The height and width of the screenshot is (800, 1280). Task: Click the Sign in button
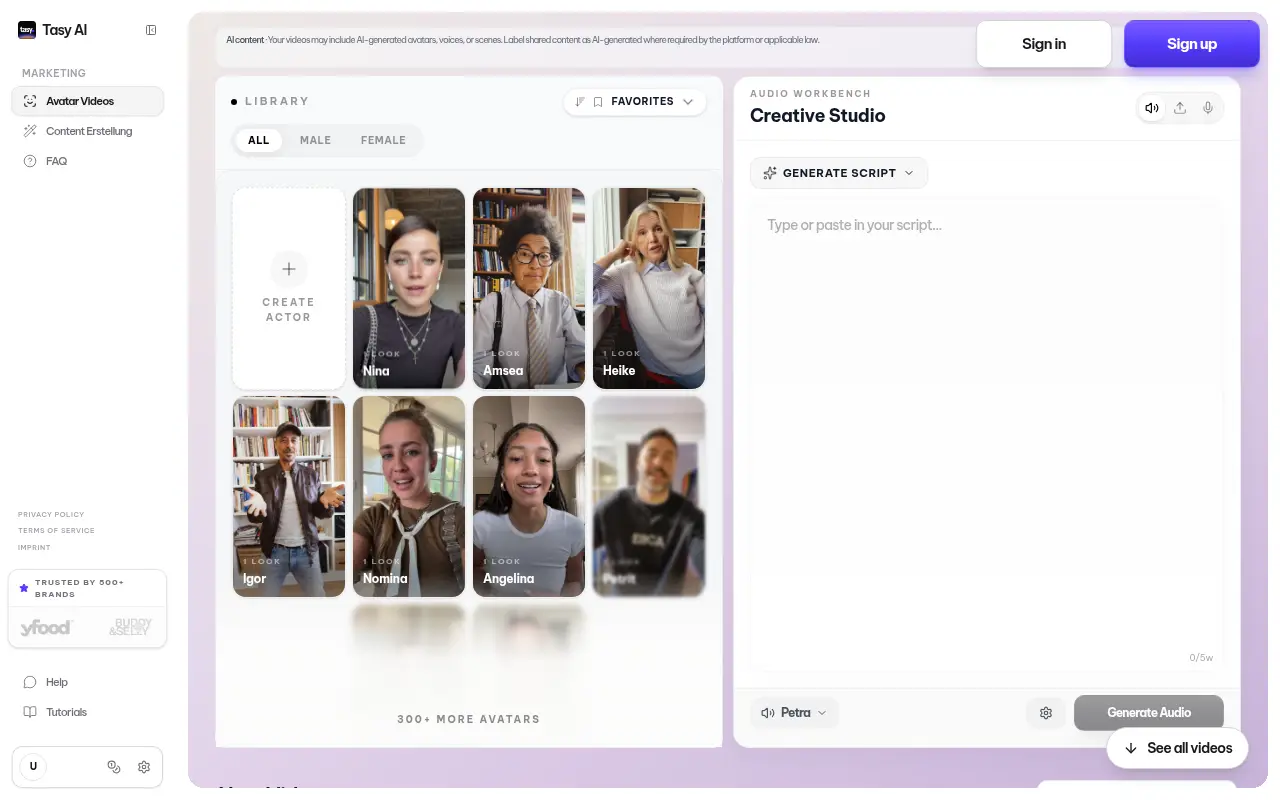click(x=1044, y=44)
